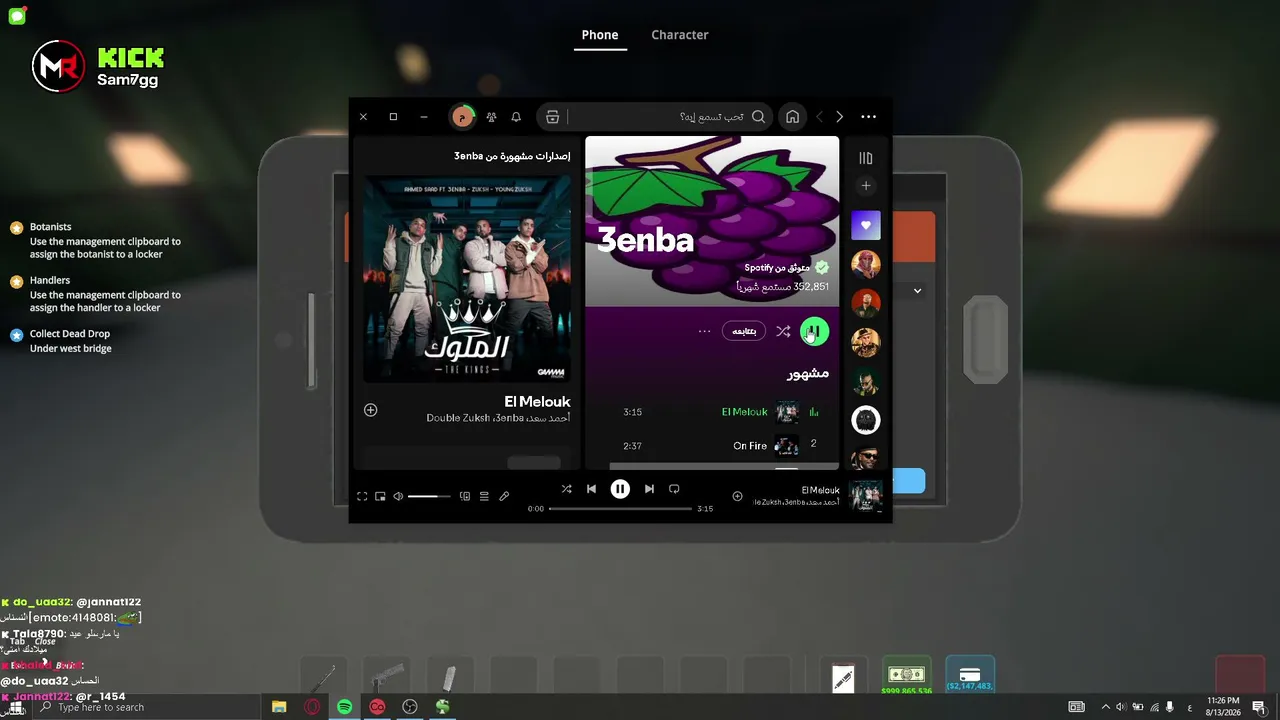Toggle shuffle in the bottom player bar
The height and width of the screenshot is (720, 1280).
pos(566,489)
